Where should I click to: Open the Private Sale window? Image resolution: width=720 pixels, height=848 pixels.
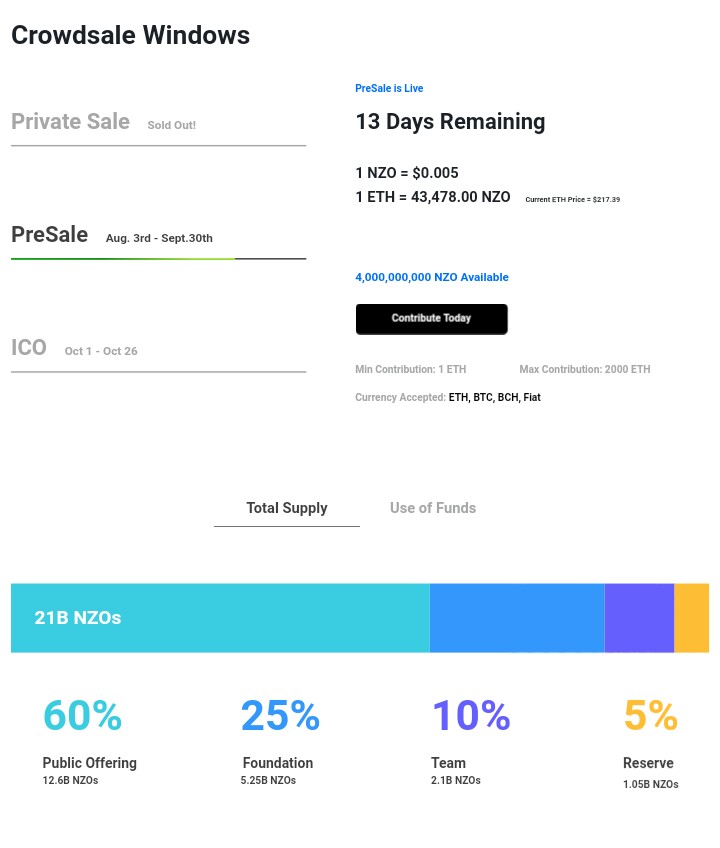point(70,122)
